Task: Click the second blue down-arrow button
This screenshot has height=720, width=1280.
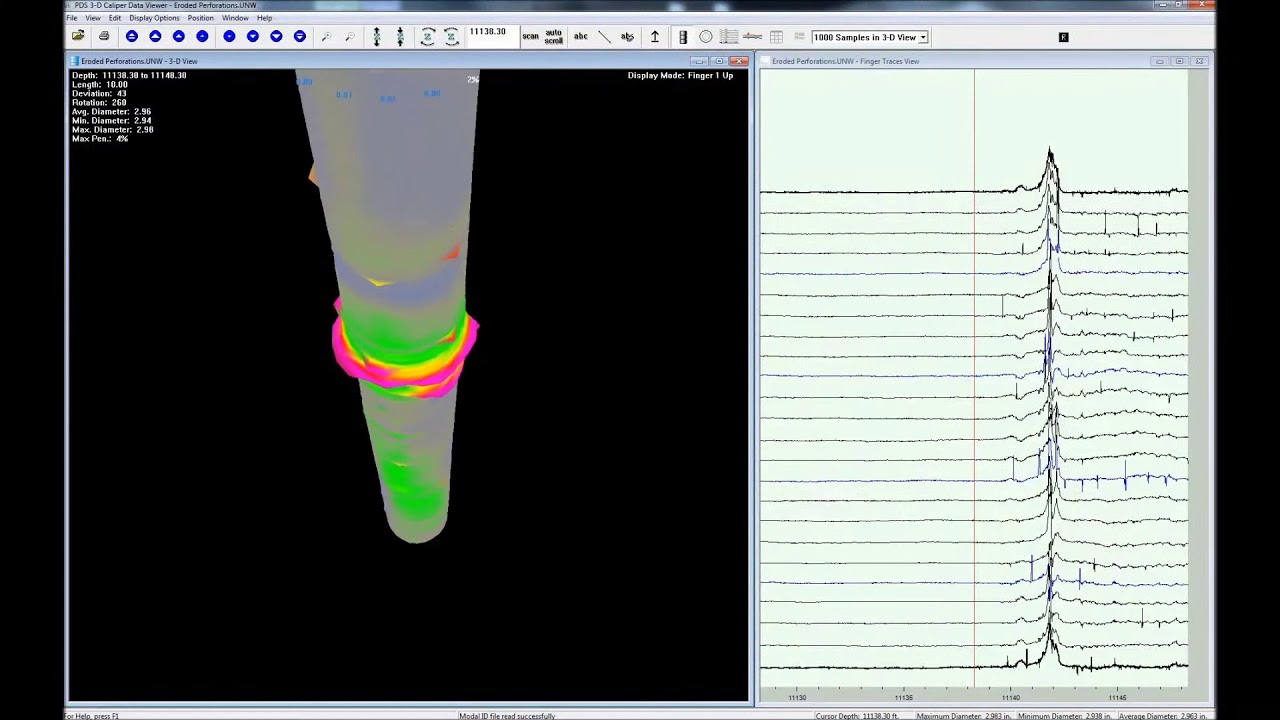Action: (x=253, y=36)
